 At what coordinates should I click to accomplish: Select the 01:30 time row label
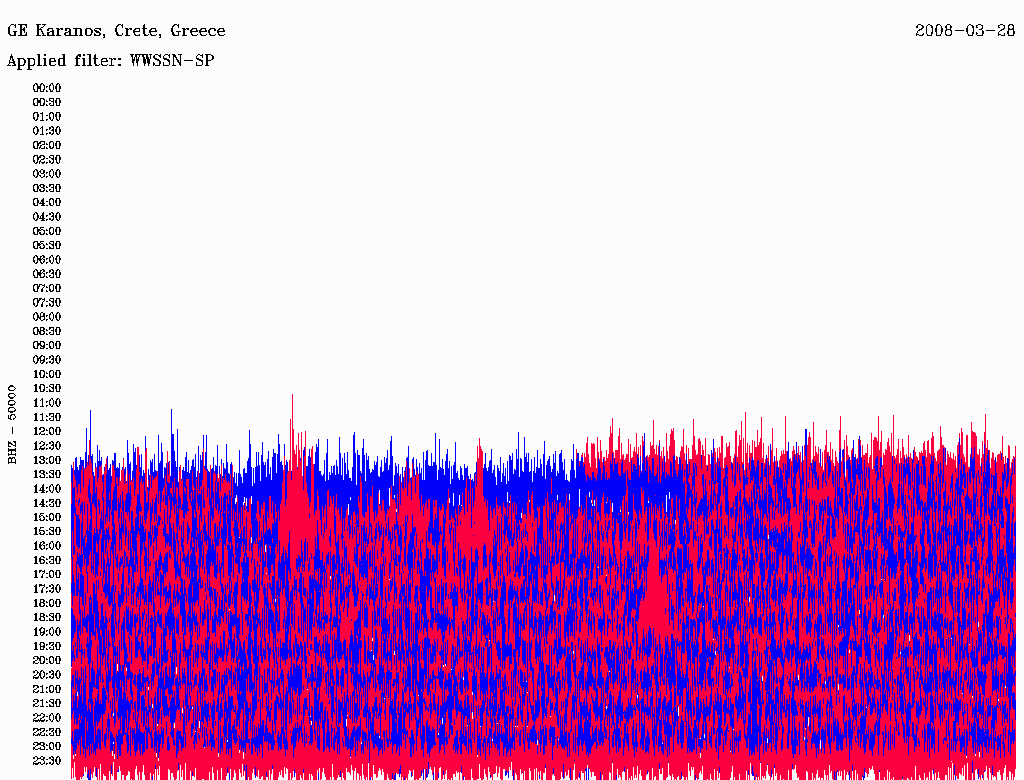pyautogui.click(x=47, y=131)
